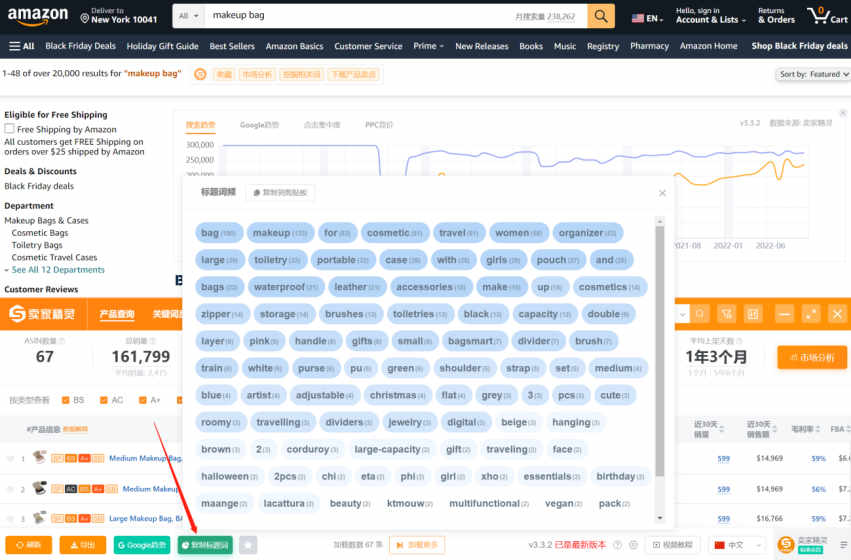The width and height of the screenshot is (851, 560).
Task: Click the 卖家精灵 avatar at bottom right
Action: click(x=786, y=544)
